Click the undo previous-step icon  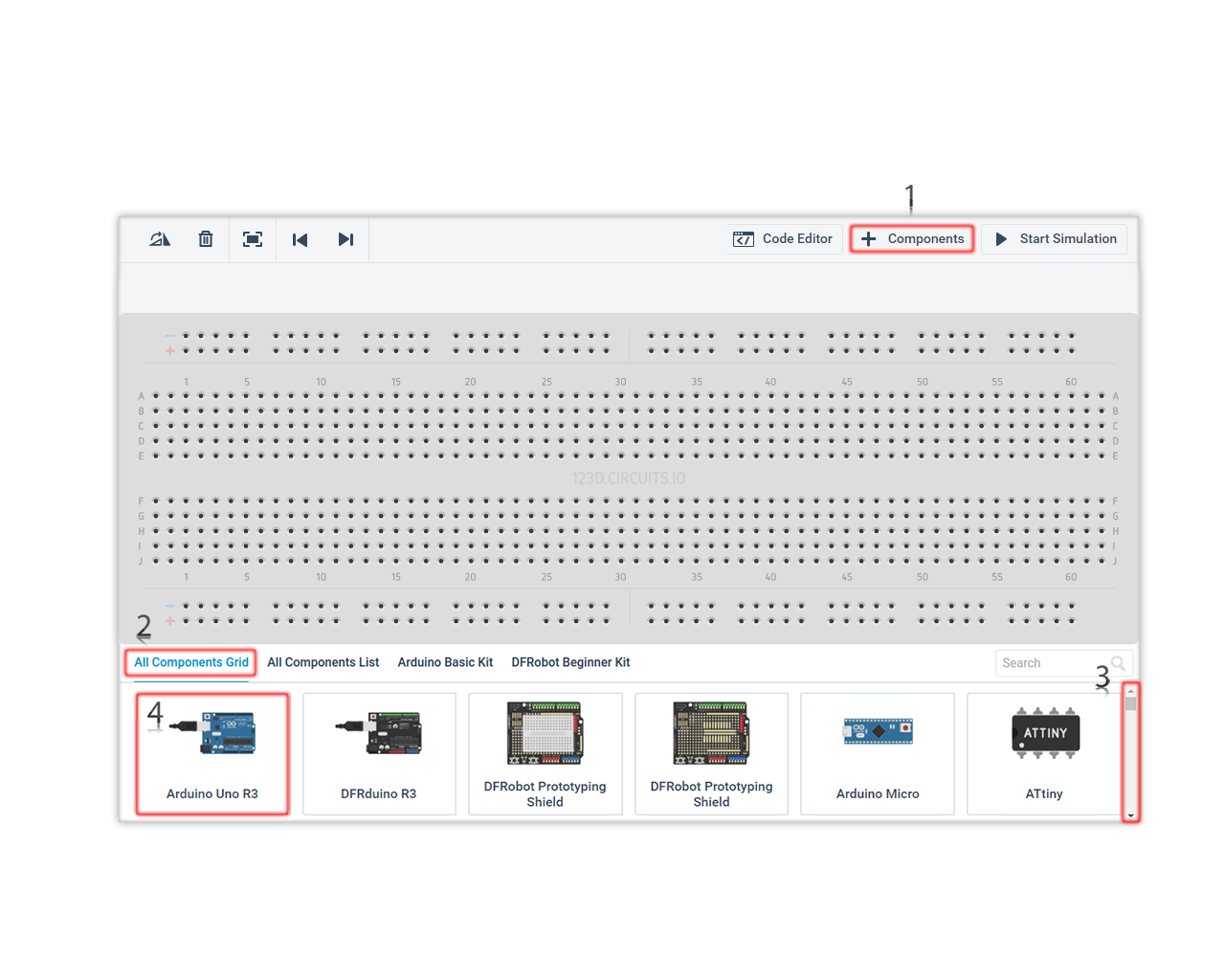(300, 239)
